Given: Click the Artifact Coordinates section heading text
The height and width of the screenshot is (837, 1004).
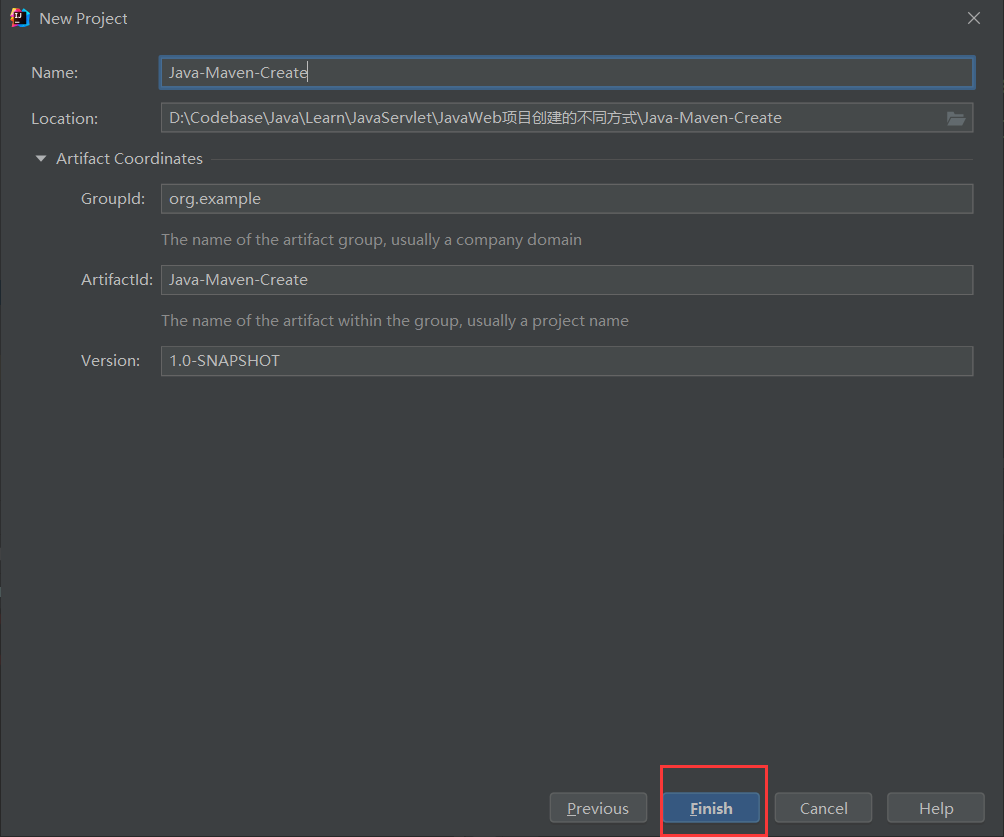Looking at the screenshot, I should click(129, 158).
